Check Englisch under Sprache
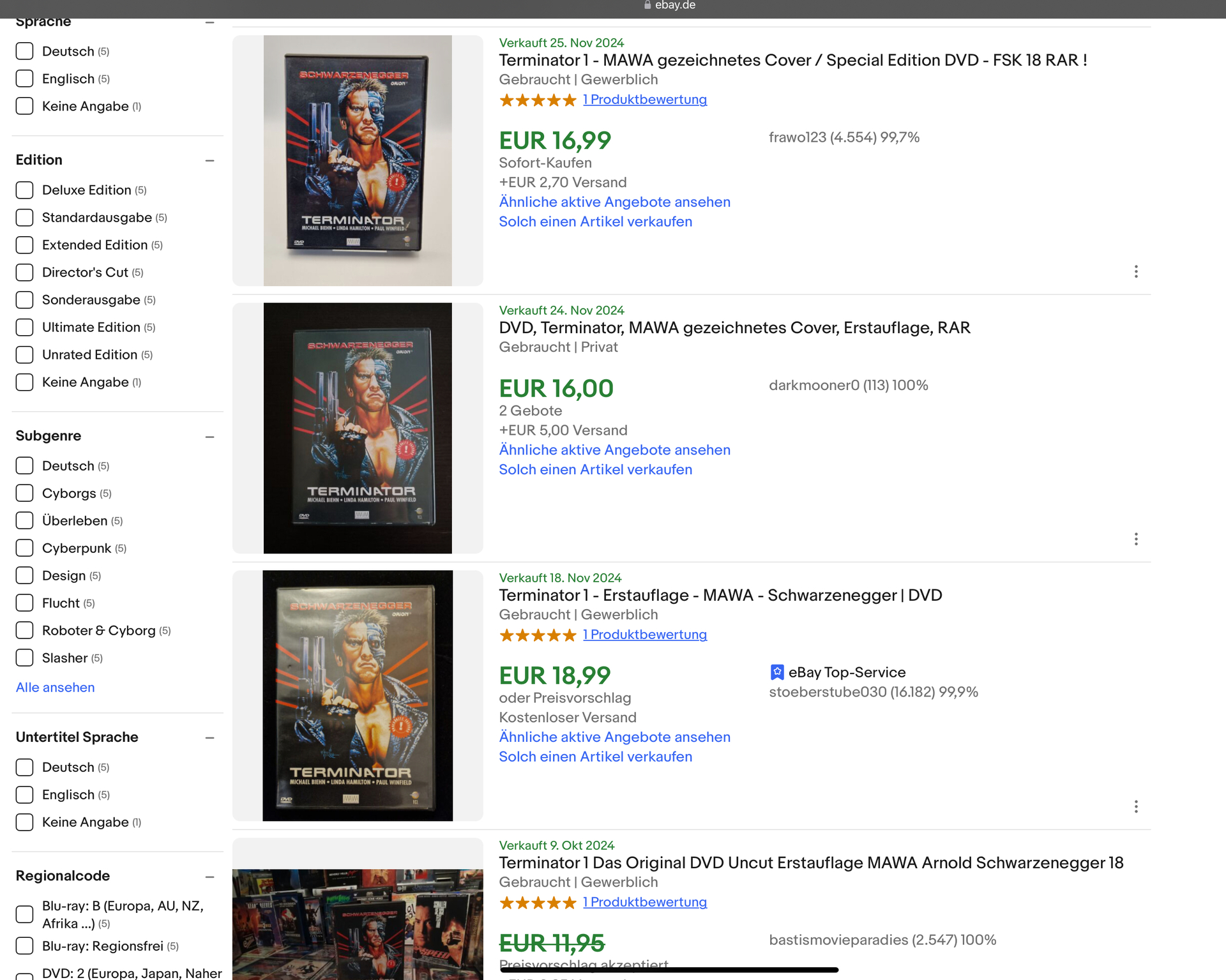 click(24, 79)
